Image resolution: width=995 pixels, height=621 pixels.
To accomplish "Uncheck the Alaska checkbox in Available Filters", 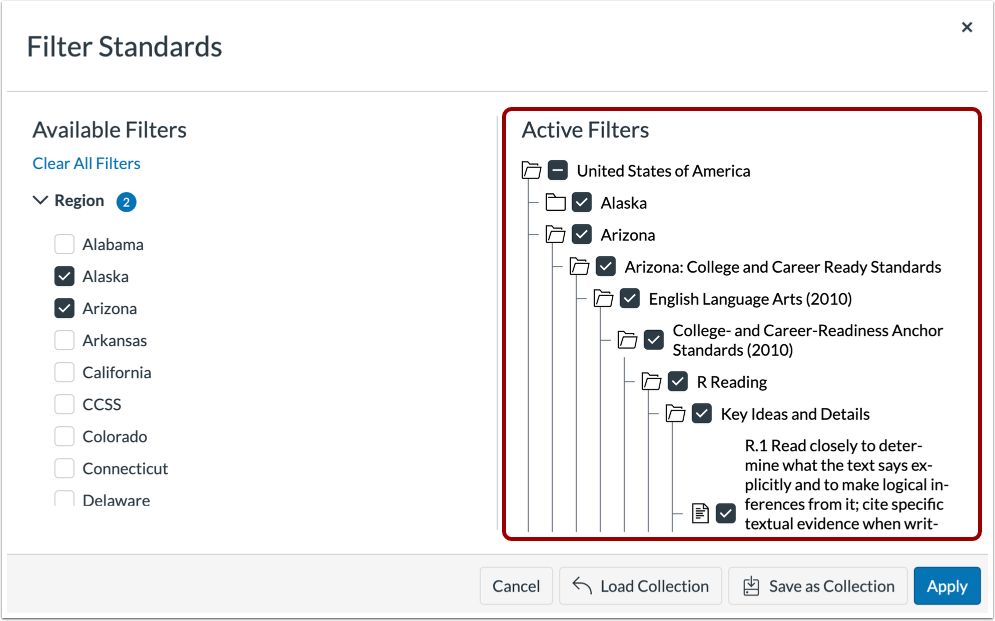I will [x=64, y=276].
